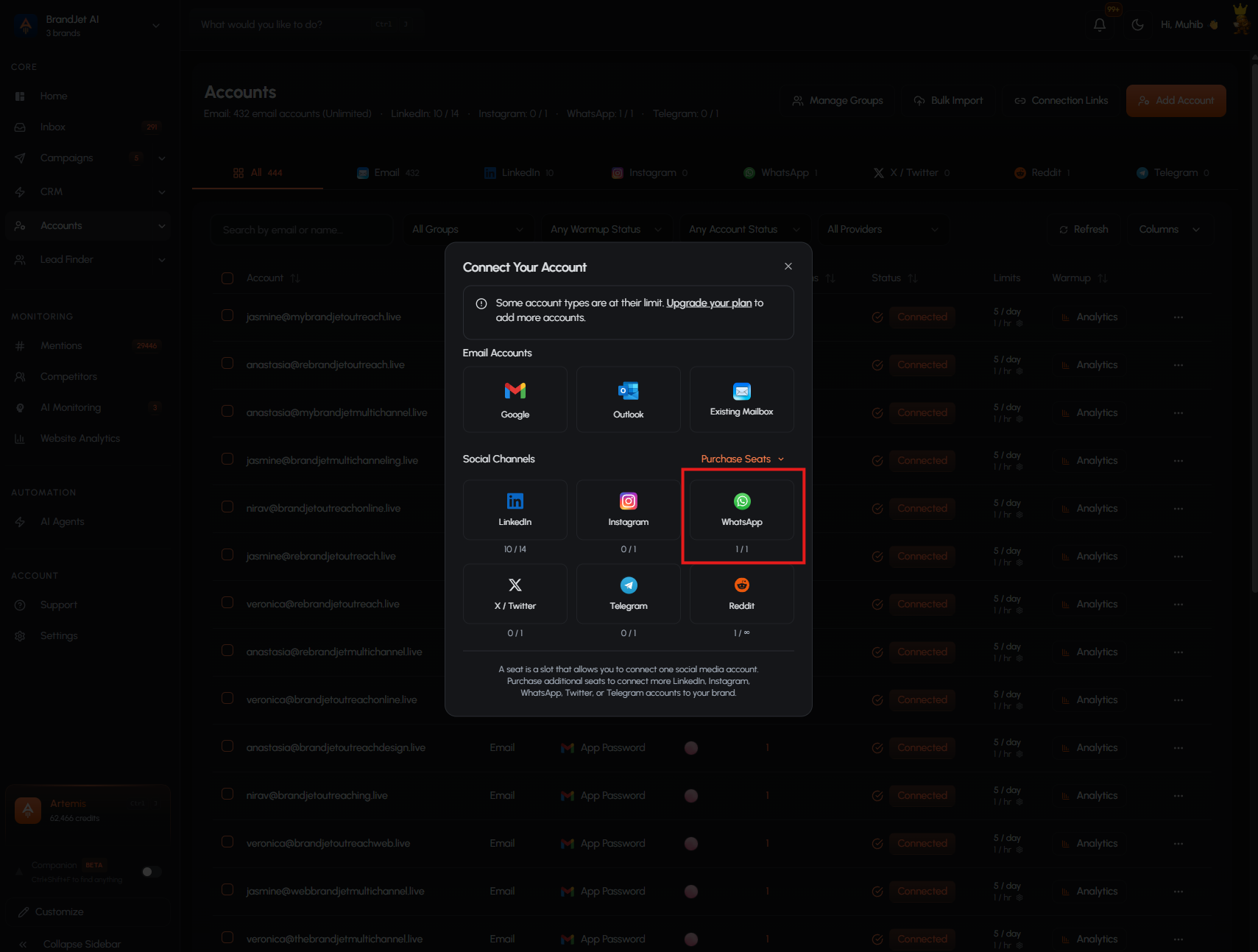Pick the Reddit channel tile
The width and height of the screenshot is (1258, 952).
pyautogui.click(x=741, y=593)
